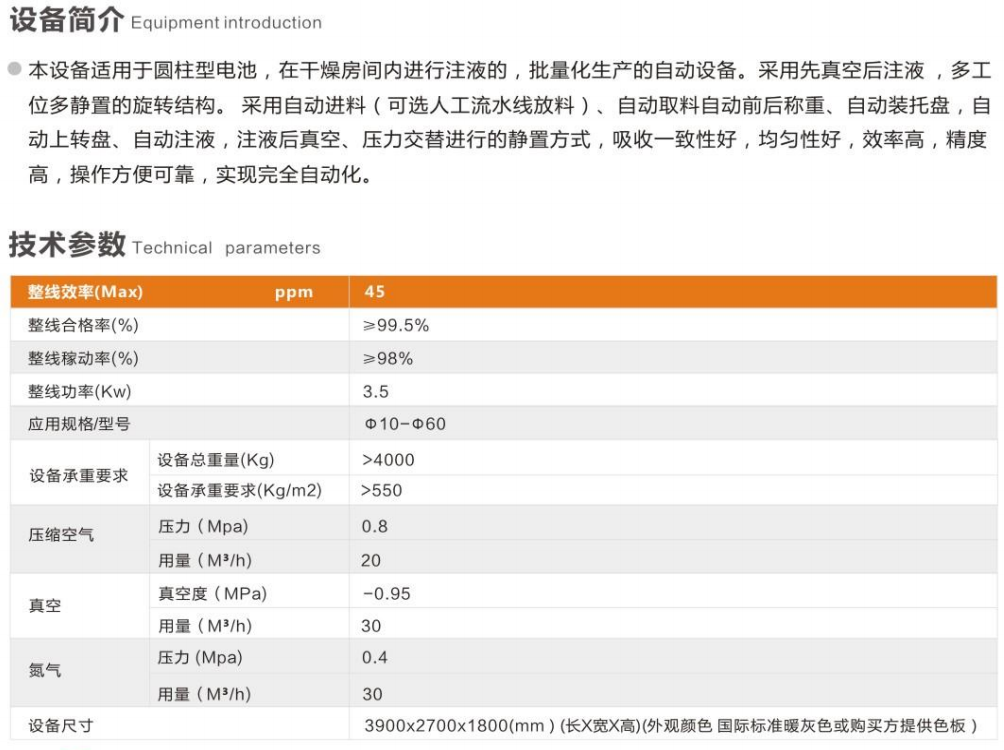Click the 压缩空气 category cell
Image resolution: width=1004 pixels, height=750 pixels.
61,535
